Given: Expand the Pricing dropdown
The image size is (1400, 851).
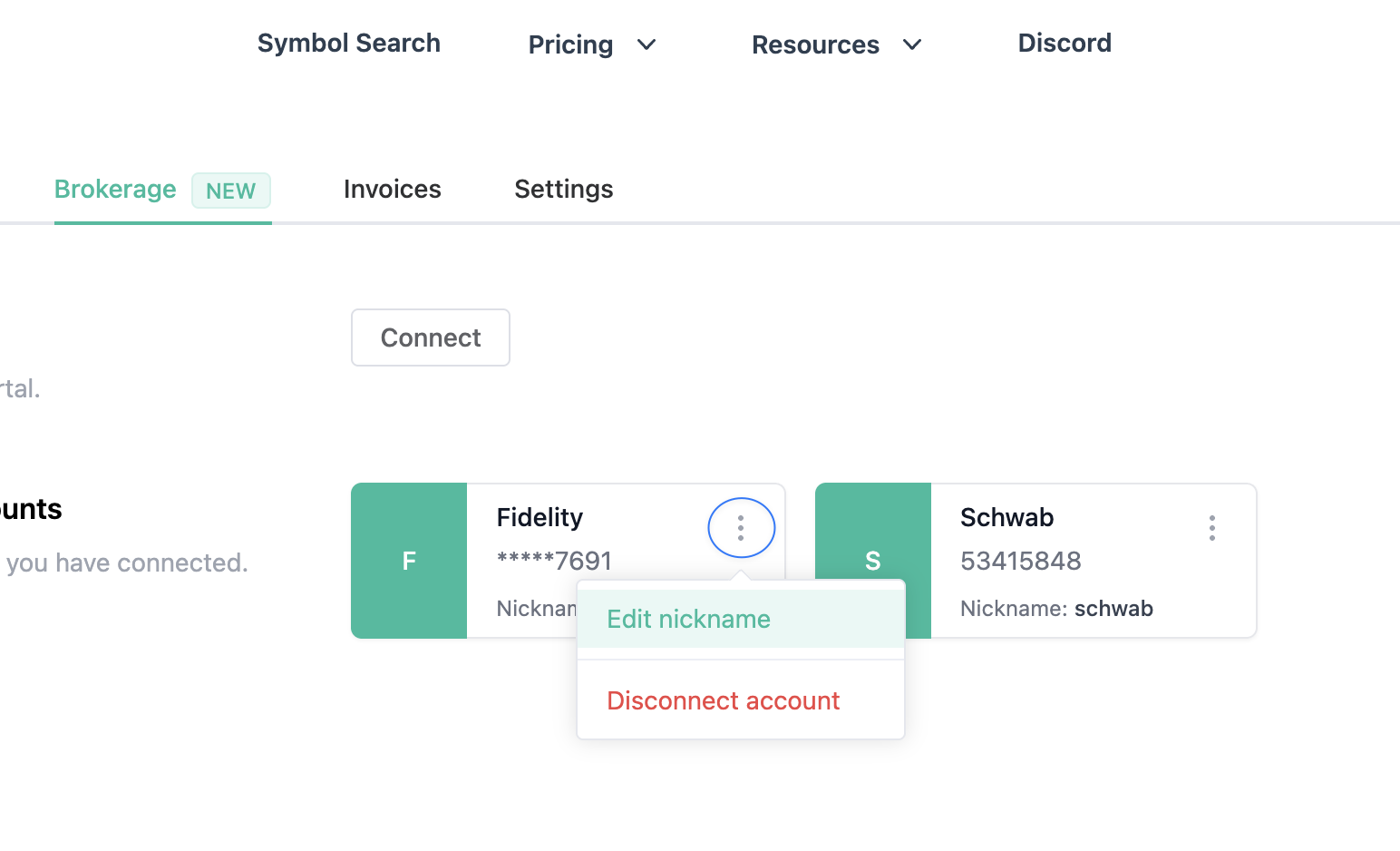Looking at the screenshot, I should point(592,44).
